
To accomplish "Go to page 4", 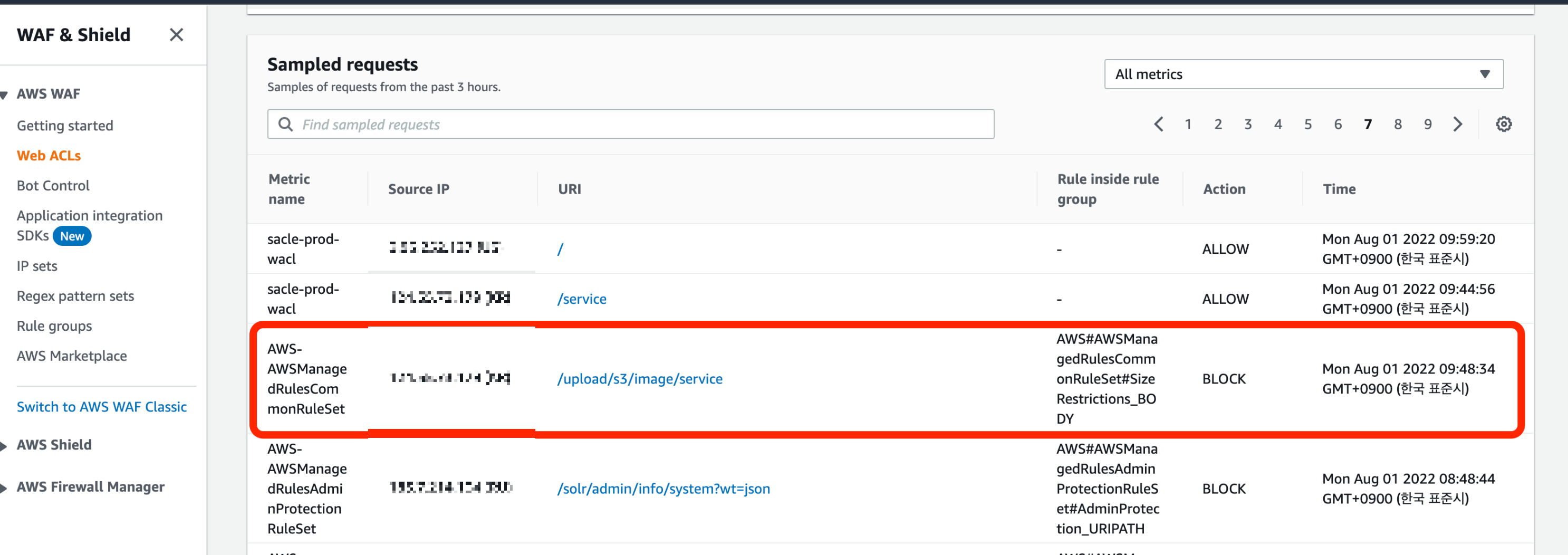I will [x=1277, y=124].
